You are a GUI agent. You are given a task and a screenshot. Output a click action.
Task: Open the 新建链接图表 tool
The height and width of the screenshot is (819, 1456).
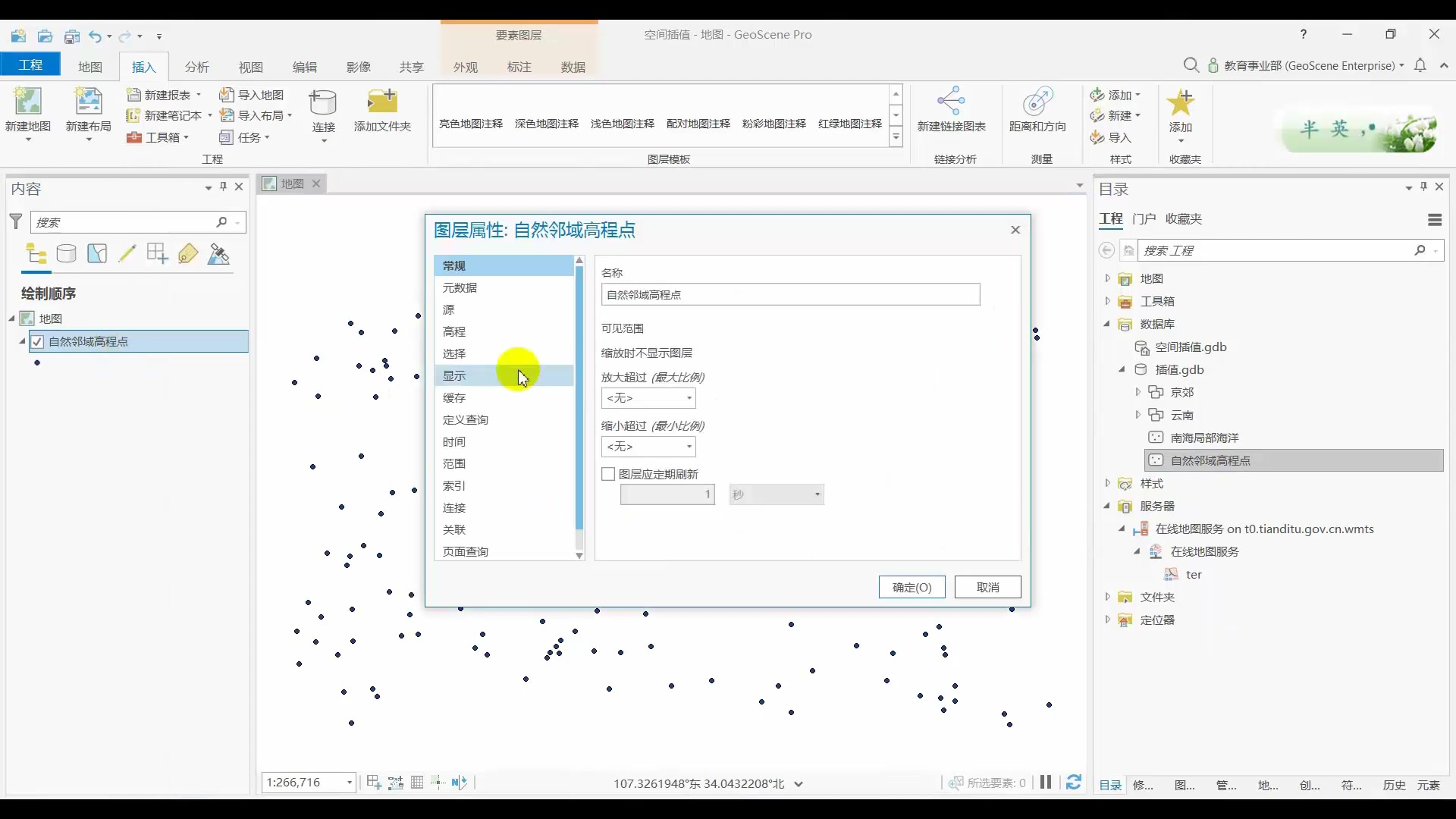click(x=951, y=102)
